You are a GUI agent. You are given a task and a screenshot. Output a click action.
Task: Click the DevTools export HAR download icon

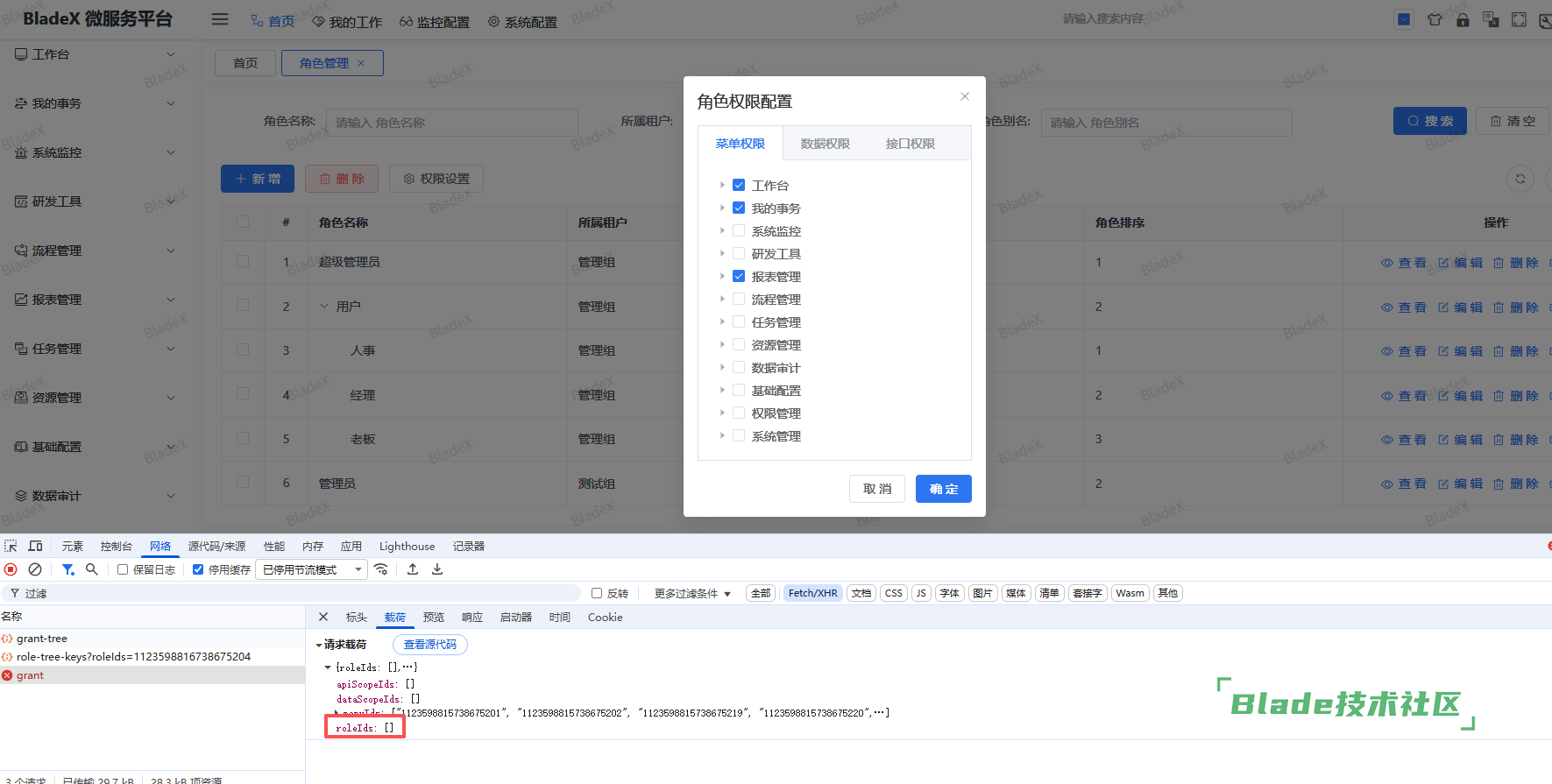pyautogui.click(x=437, y=569)
